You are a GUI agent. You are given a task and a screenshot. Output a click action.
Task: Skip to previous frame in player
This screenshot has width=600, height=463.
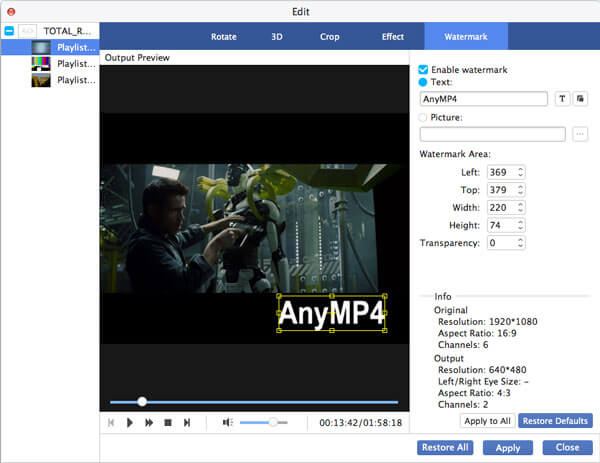point(111,422)
